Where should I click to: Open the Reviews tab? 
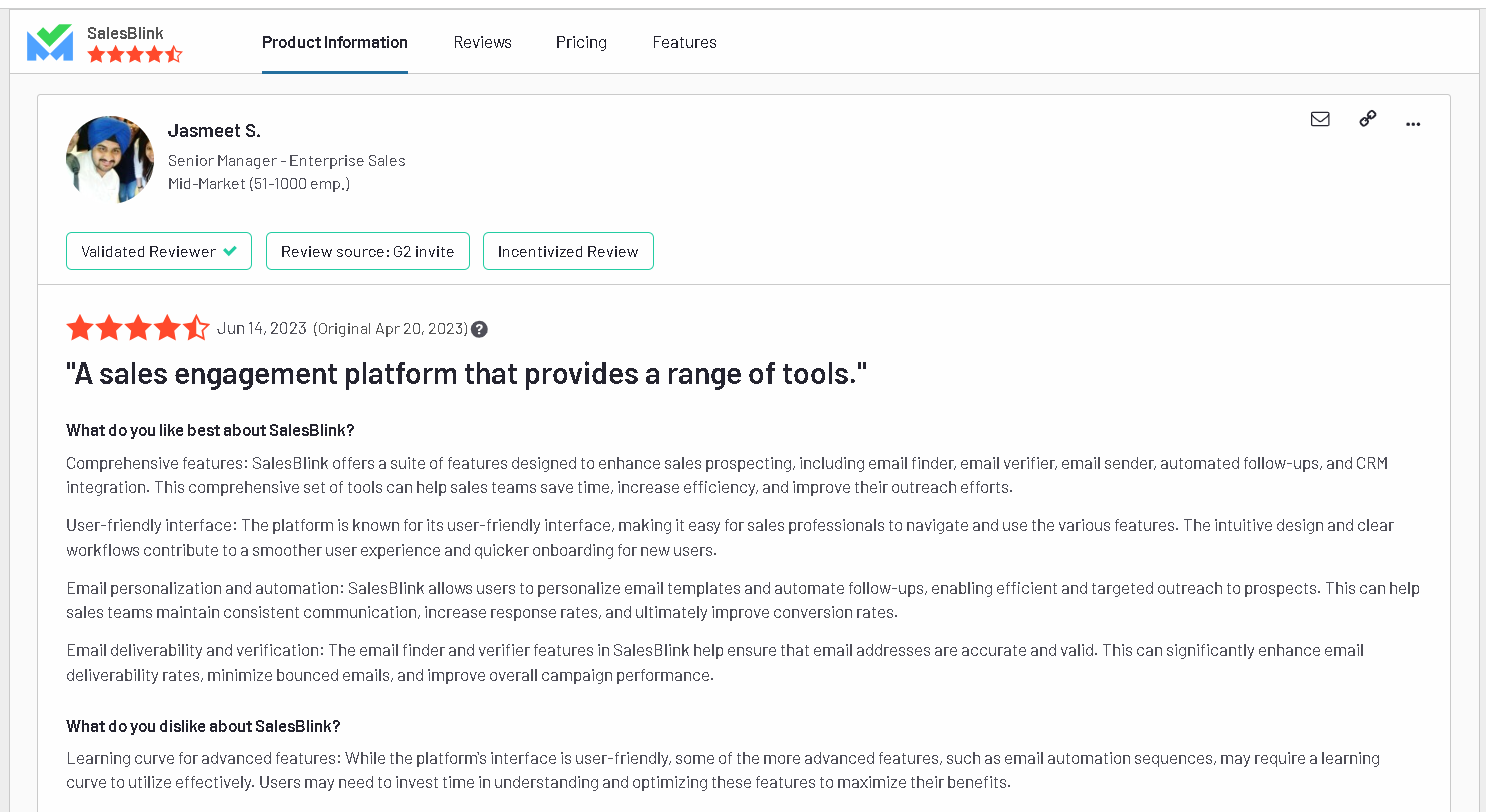click(x=482, y=42)
